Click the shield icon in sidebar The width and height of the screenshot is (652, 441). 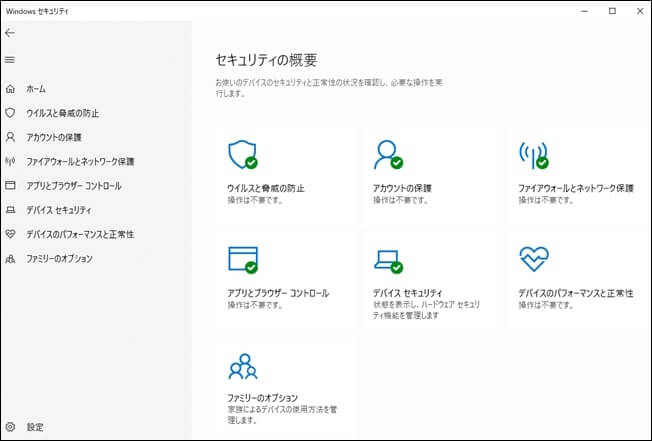(x=10, y=113)
